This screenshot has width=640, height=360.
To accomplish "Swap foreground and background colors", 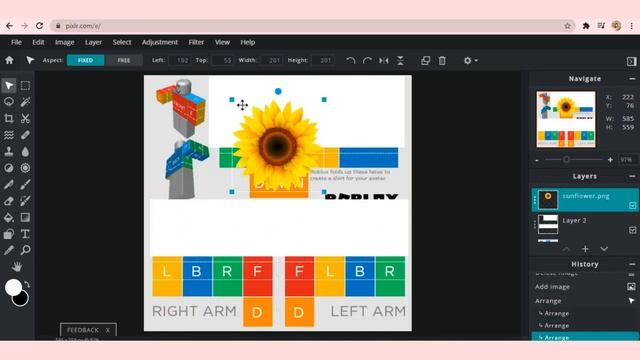I will [x=27, y=284].
